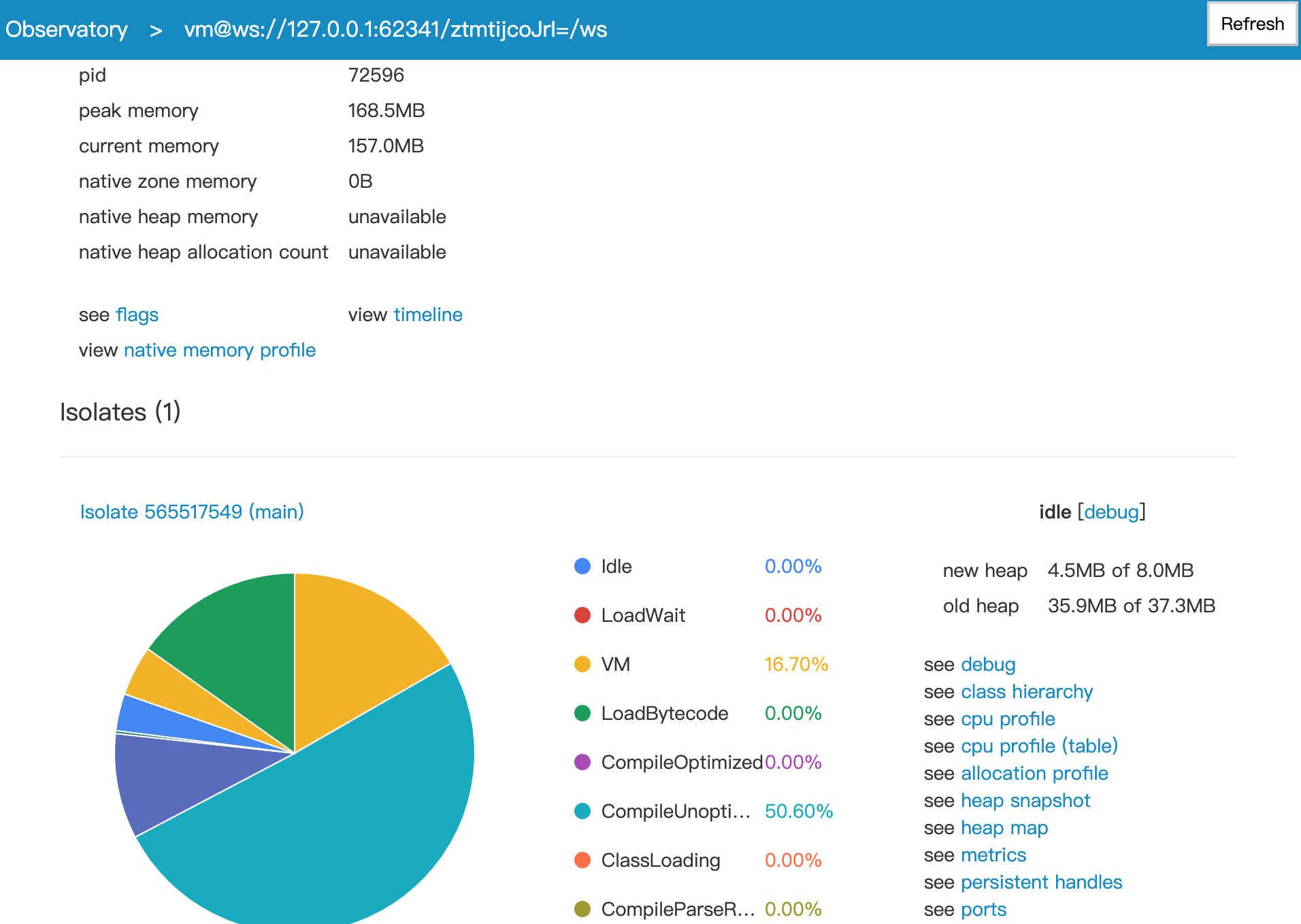
Task: Click the native zone memory value 0B
Action: click(x=361, y=181)
